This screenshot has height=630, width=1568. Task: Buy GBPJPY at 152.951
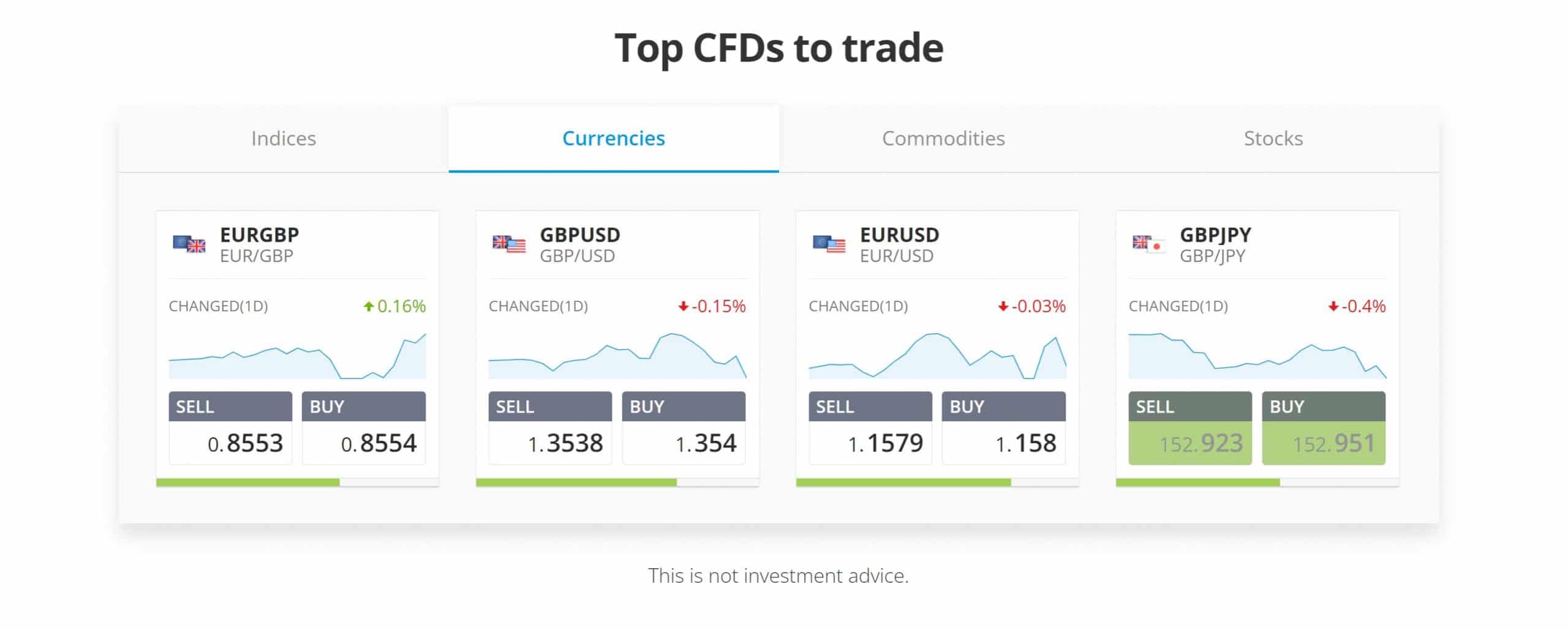(1324, 428)
